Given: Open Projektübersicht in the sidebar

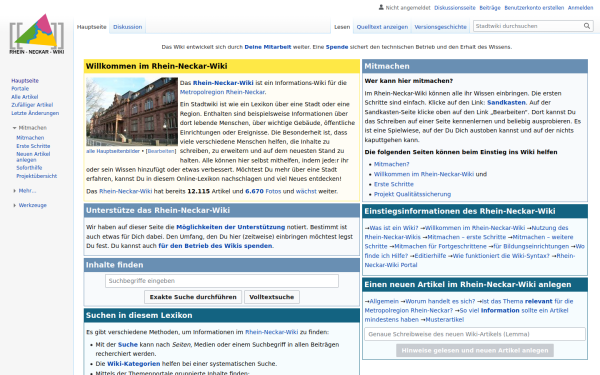Looking at the screenshot, I should 37,176.
